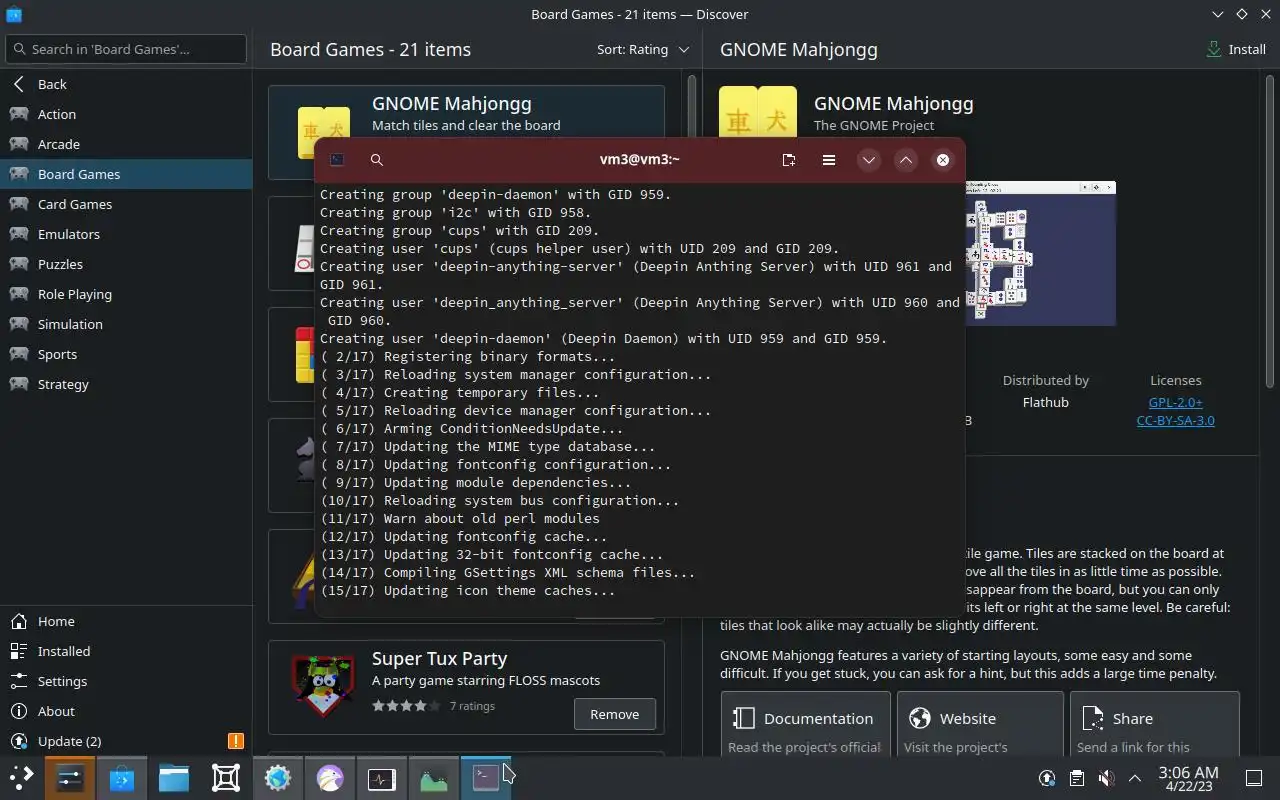Open the terminal hamburger menu
1280x800 pixels.
[x=829, y=160]
